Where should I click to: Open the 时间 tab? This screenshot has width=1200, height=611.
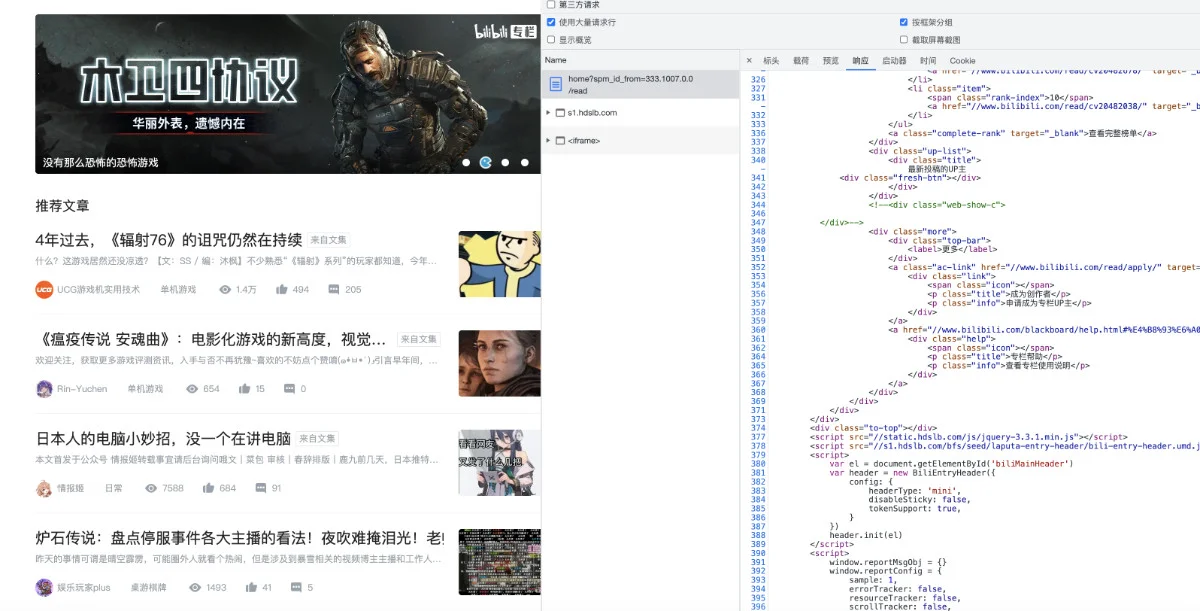(x=929, y=61)
